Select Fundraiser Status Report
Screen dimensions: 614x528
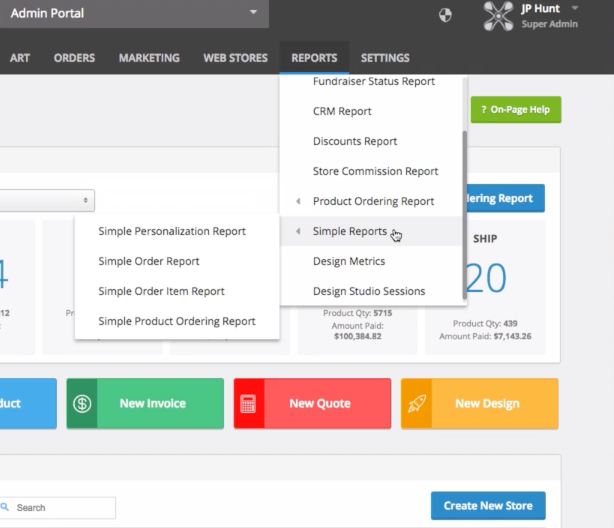point(374,81)
